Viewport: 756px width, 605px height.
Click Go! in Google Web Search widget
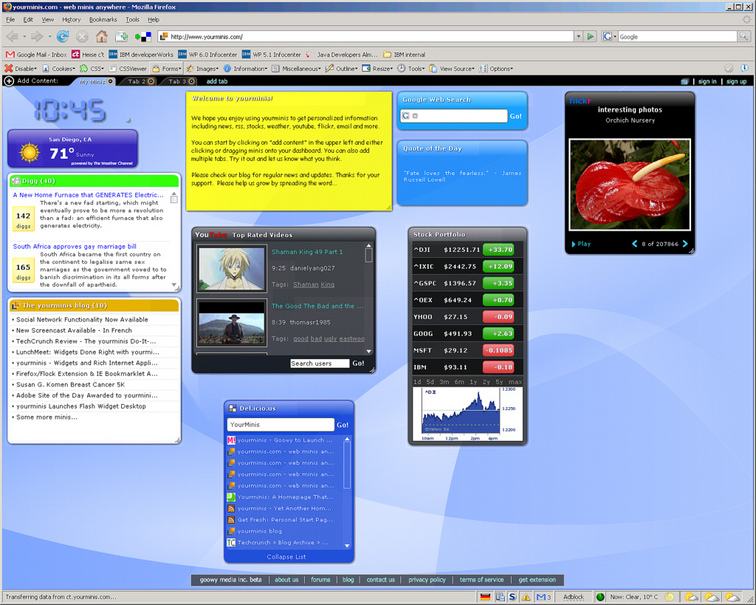[515, 116]
